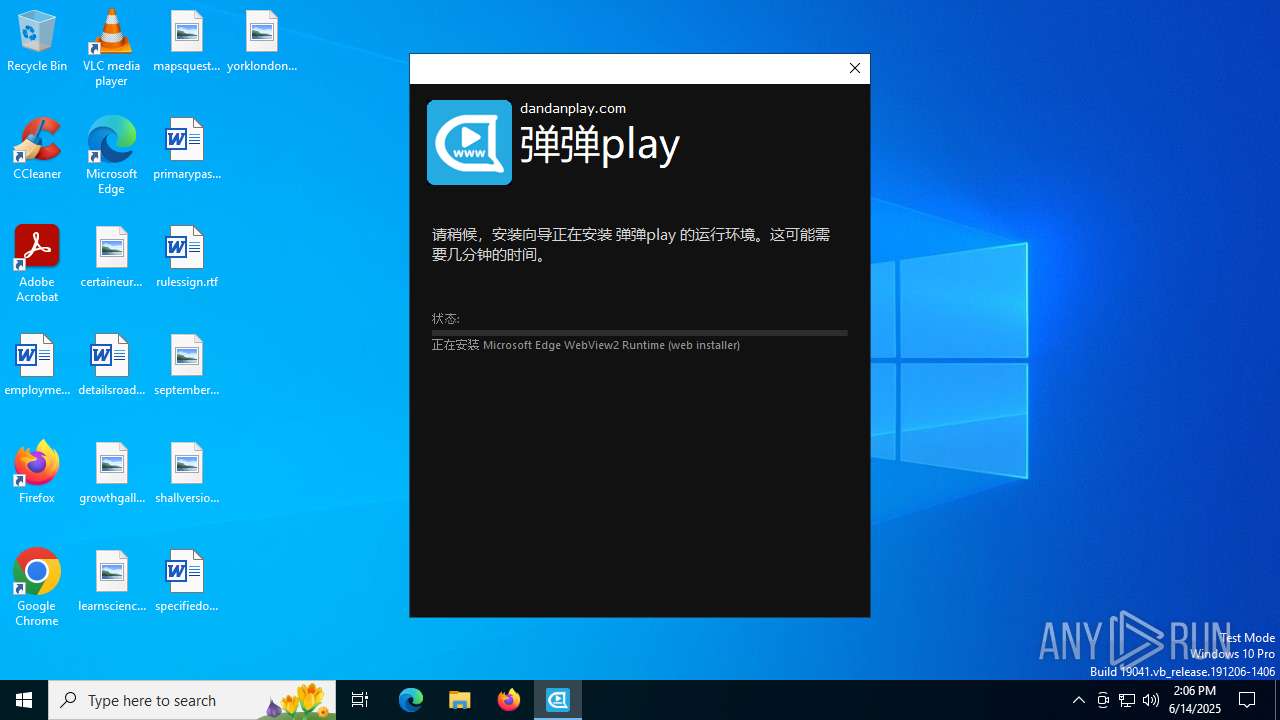
Task: Close the dandanplay installer window
Action: pos(854,69)
